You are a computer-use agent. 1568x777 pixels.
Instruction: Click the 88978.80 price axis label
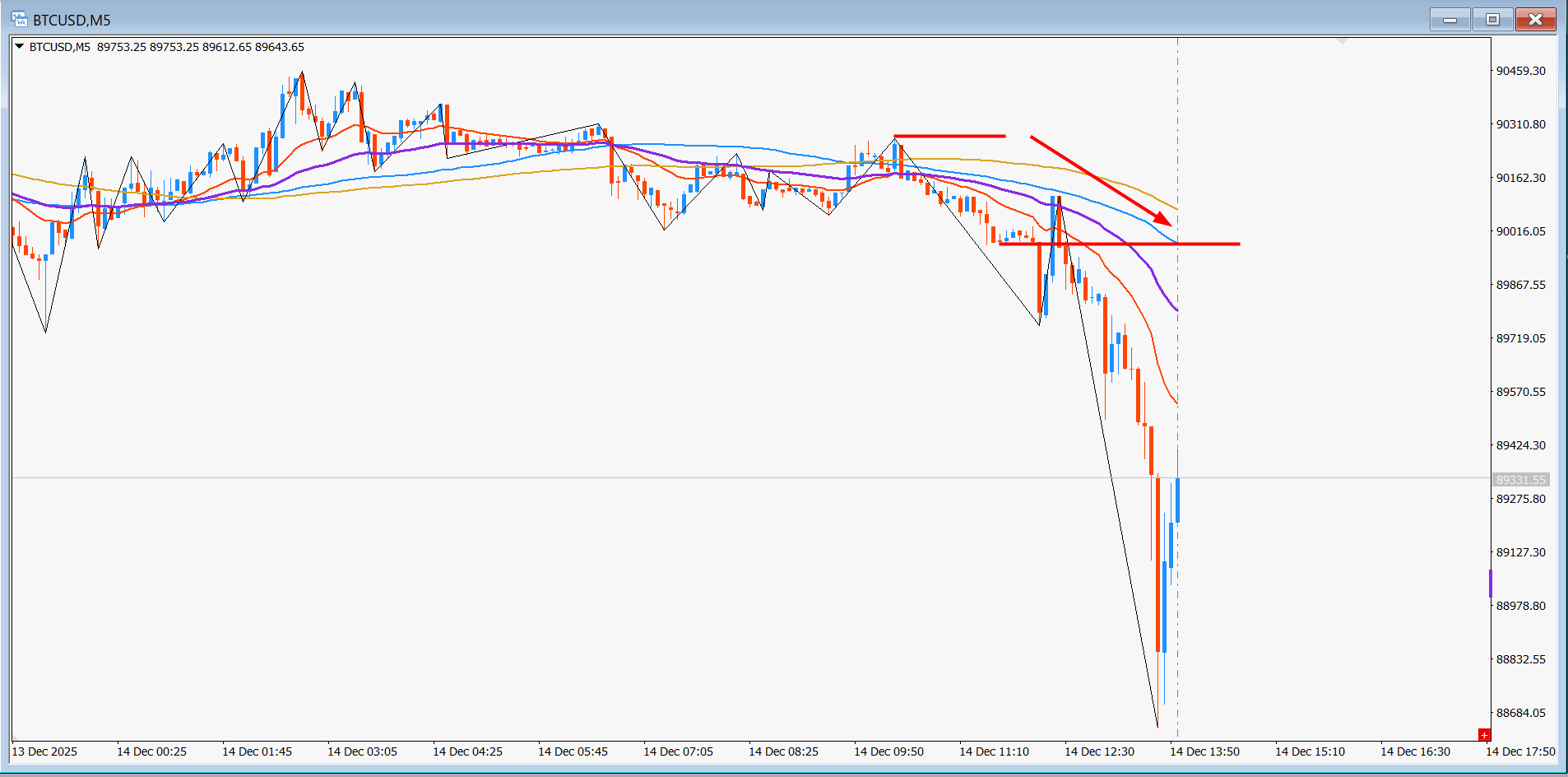[x=1520, y=606]
